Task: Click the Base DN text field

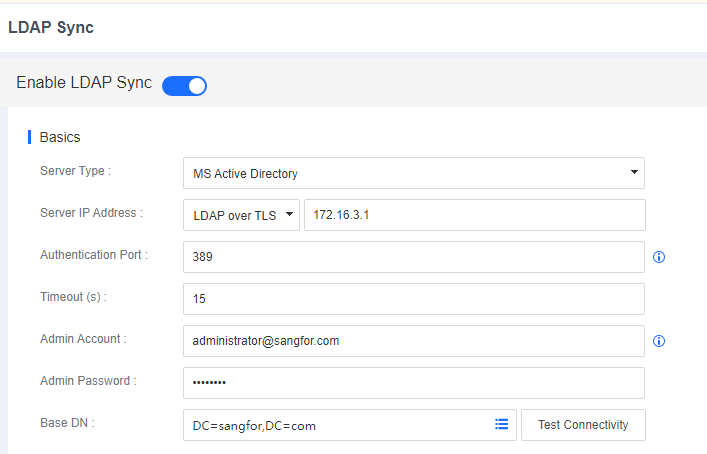Action: [x=338, y=425]
